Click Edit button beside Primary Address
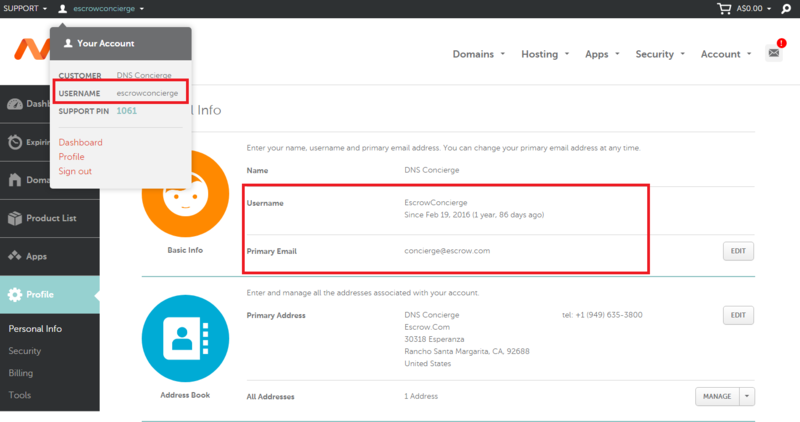800x422 pixels. click(x=737, y=316)
